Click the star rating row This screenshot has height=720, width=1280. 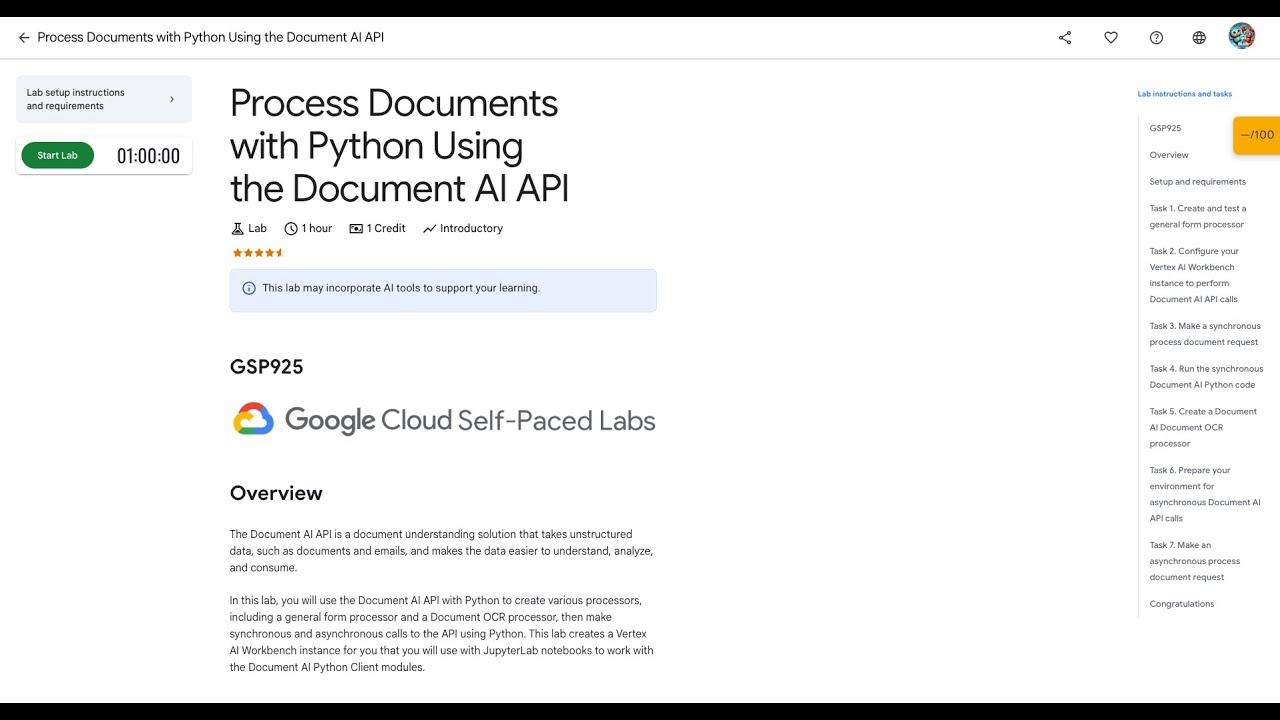258,253
